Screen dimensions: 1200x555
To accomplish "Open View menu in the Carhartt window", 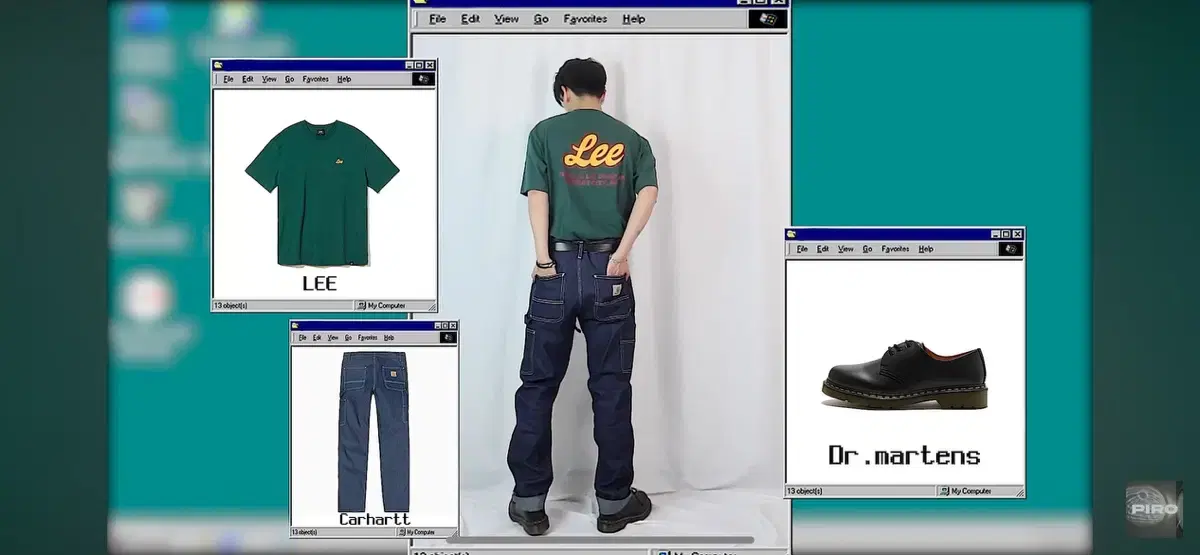I will click(x=334, y=338).
